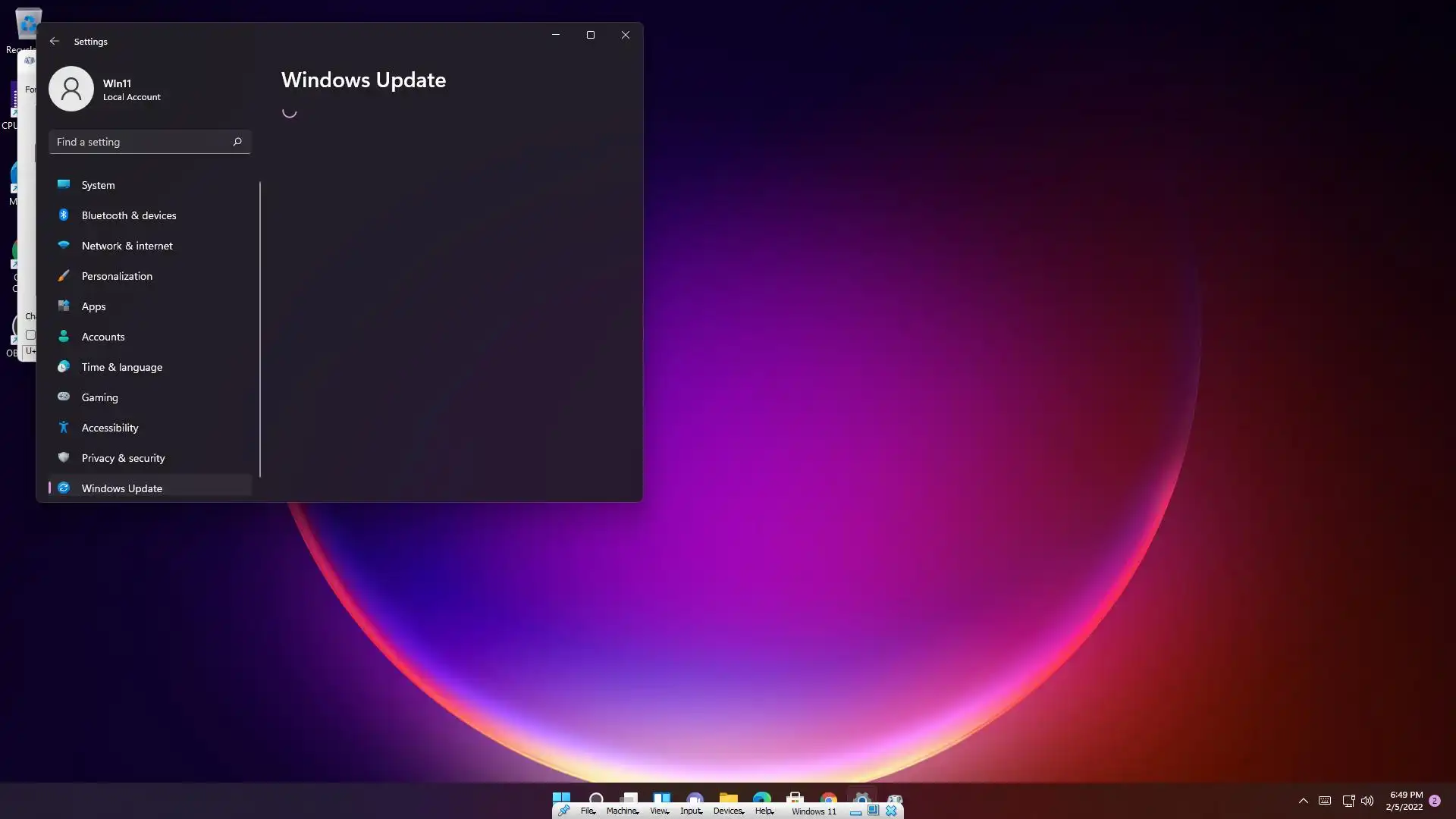Click the search magnifier in Find a setting

pos(237,142)
